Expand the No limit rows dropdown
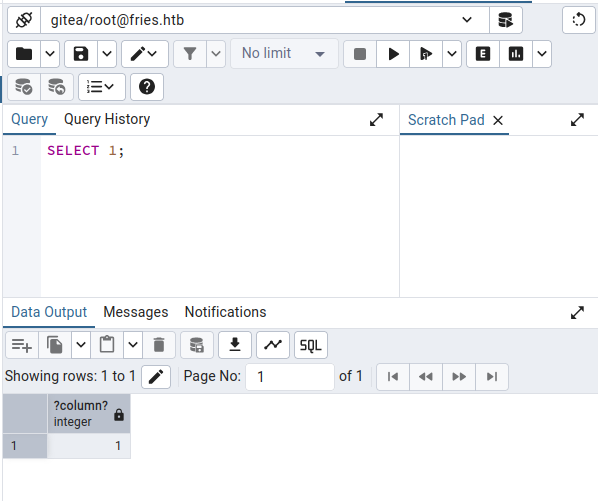 pos(284,54)
